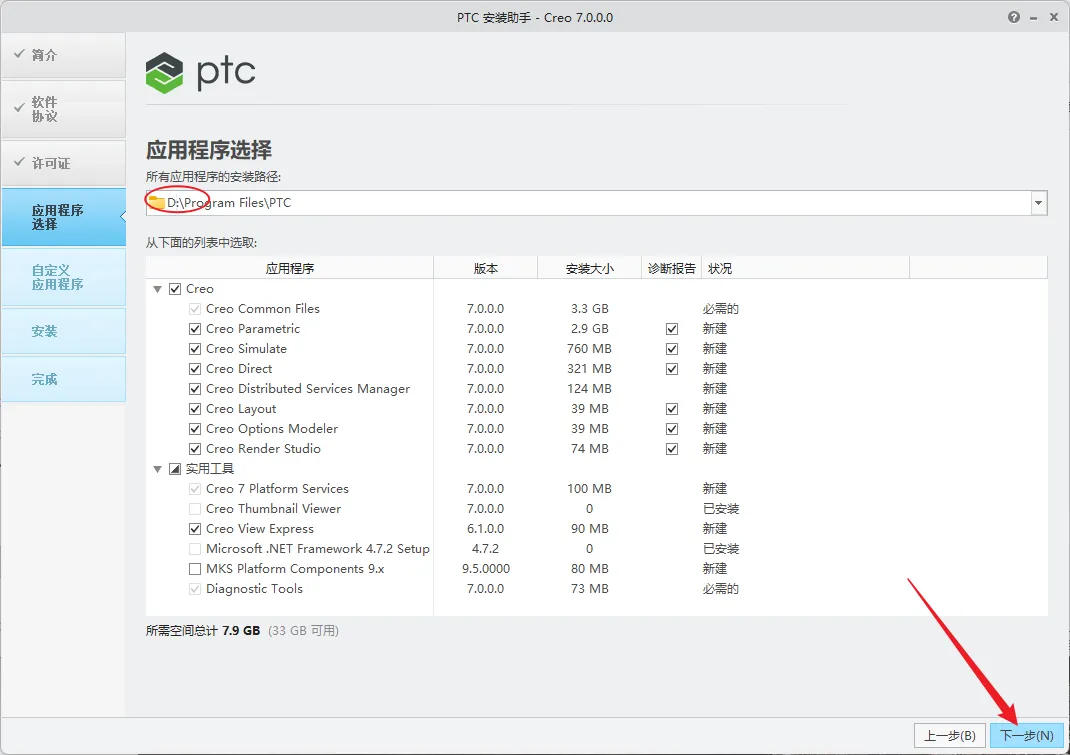Select the Creo View Express label
The image size is (1070, 755).
tap(260, 529)
